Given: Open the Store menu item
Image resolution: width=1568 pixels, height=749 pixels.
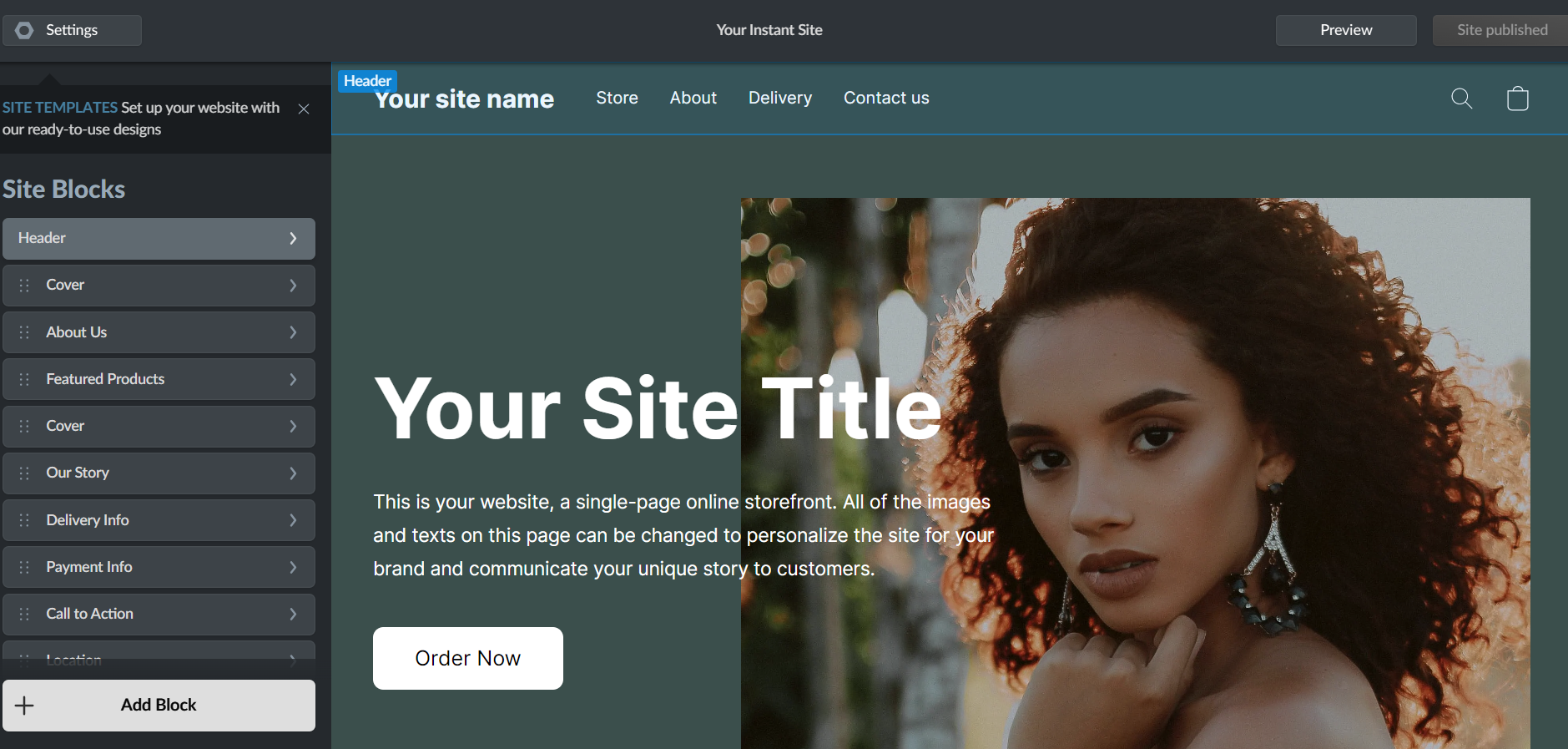Looking at the screenshot, I should tap(617, 98).
